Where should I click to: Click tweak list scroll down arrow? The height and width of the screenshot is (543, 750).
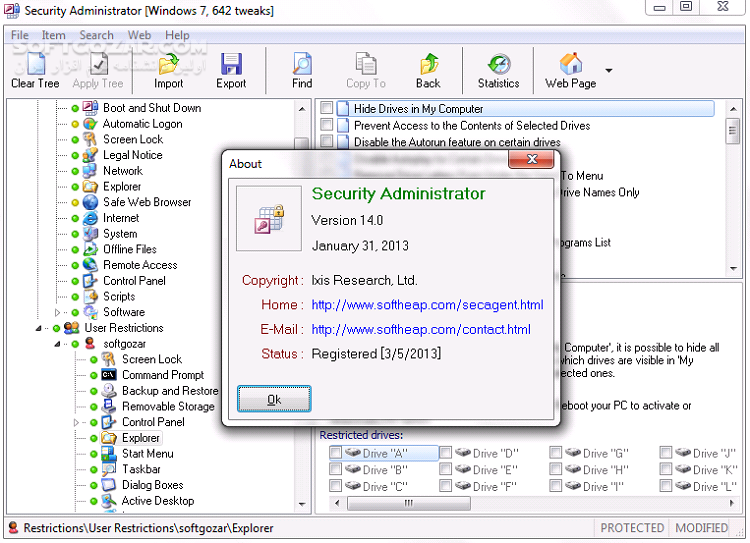[734, 269]
